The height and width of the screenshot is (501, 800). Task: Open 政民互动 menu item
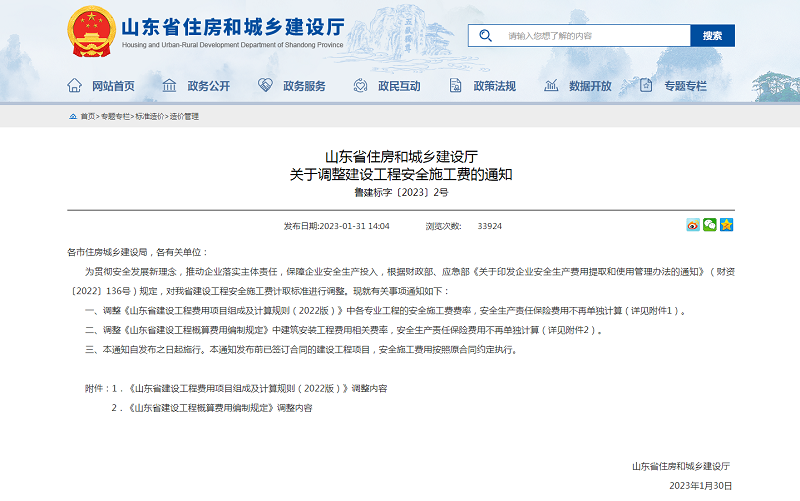click(399, 86)
